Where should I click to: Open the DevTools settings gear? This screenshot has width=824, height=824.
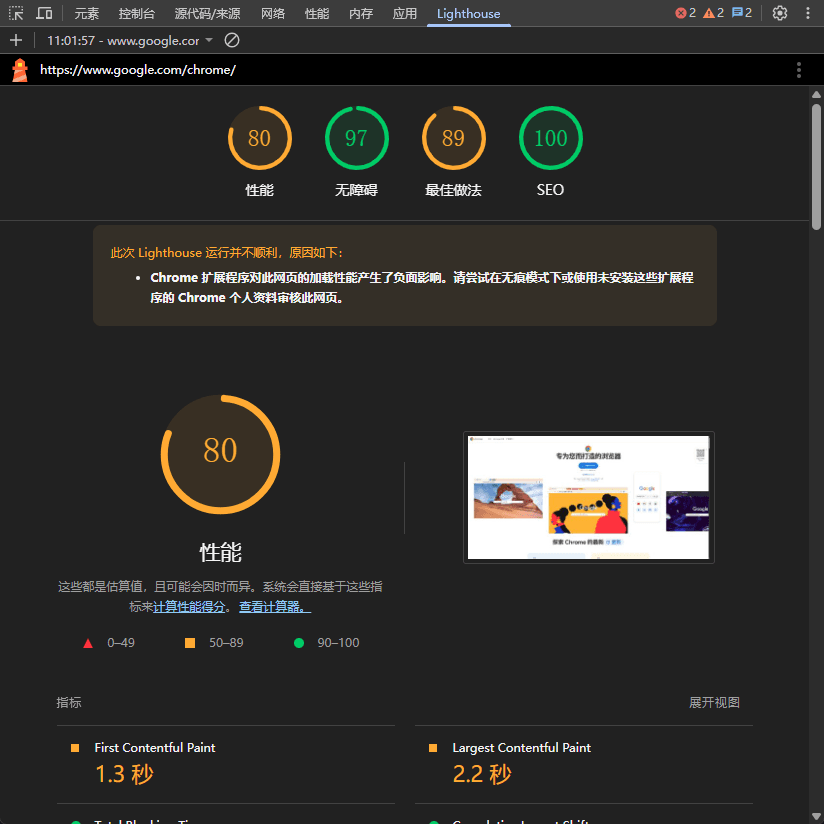(x=779, y=13)
